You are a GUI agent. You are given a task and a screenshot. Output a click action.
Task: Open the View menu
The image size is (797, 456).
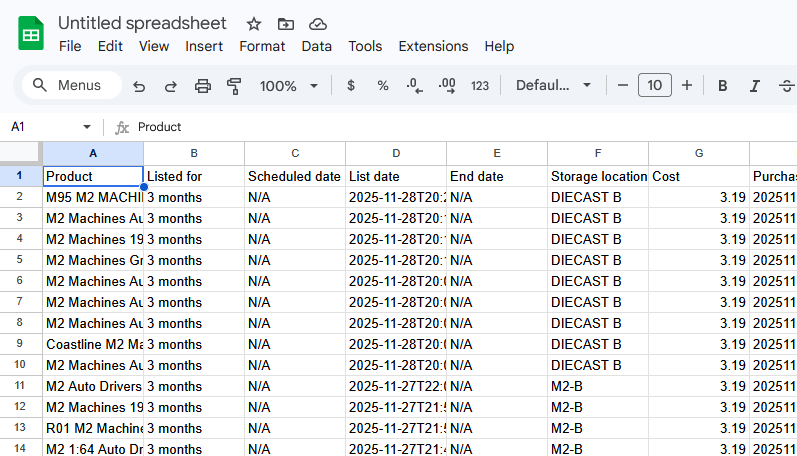(x=154, y=46)
